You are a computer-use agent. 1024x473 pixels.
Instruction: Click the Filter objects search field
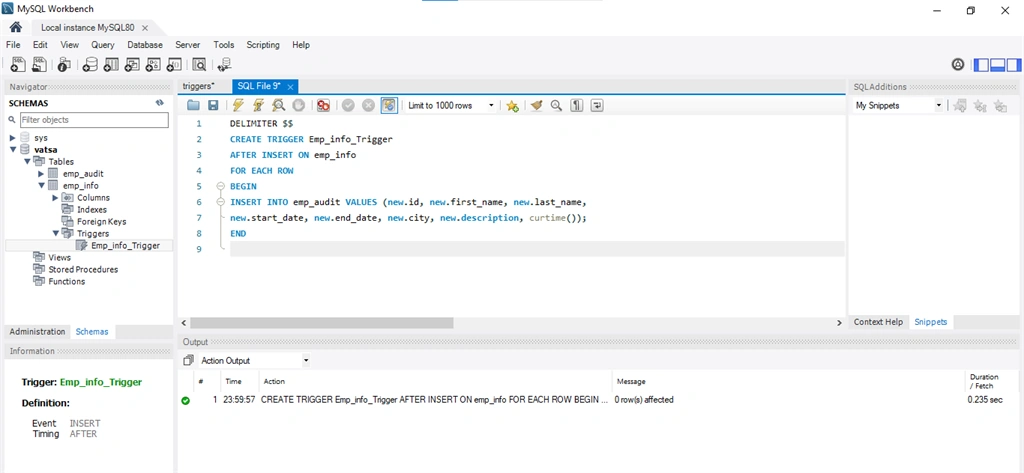point(93,120)
